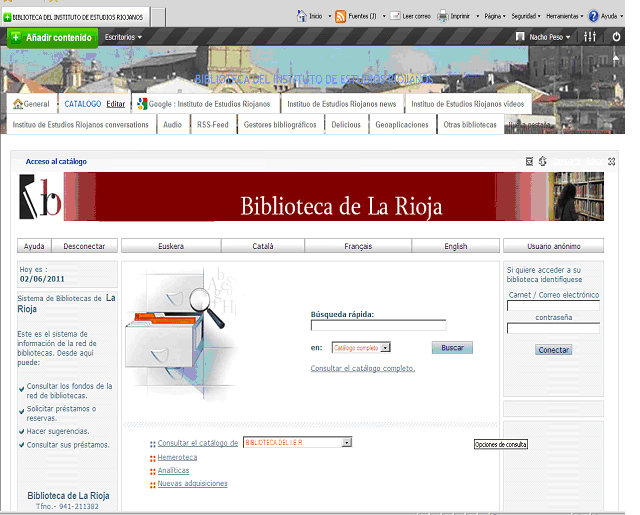640x515 pixels.
Task: Select the CATALOGO tab
Action: click(83, 104)
